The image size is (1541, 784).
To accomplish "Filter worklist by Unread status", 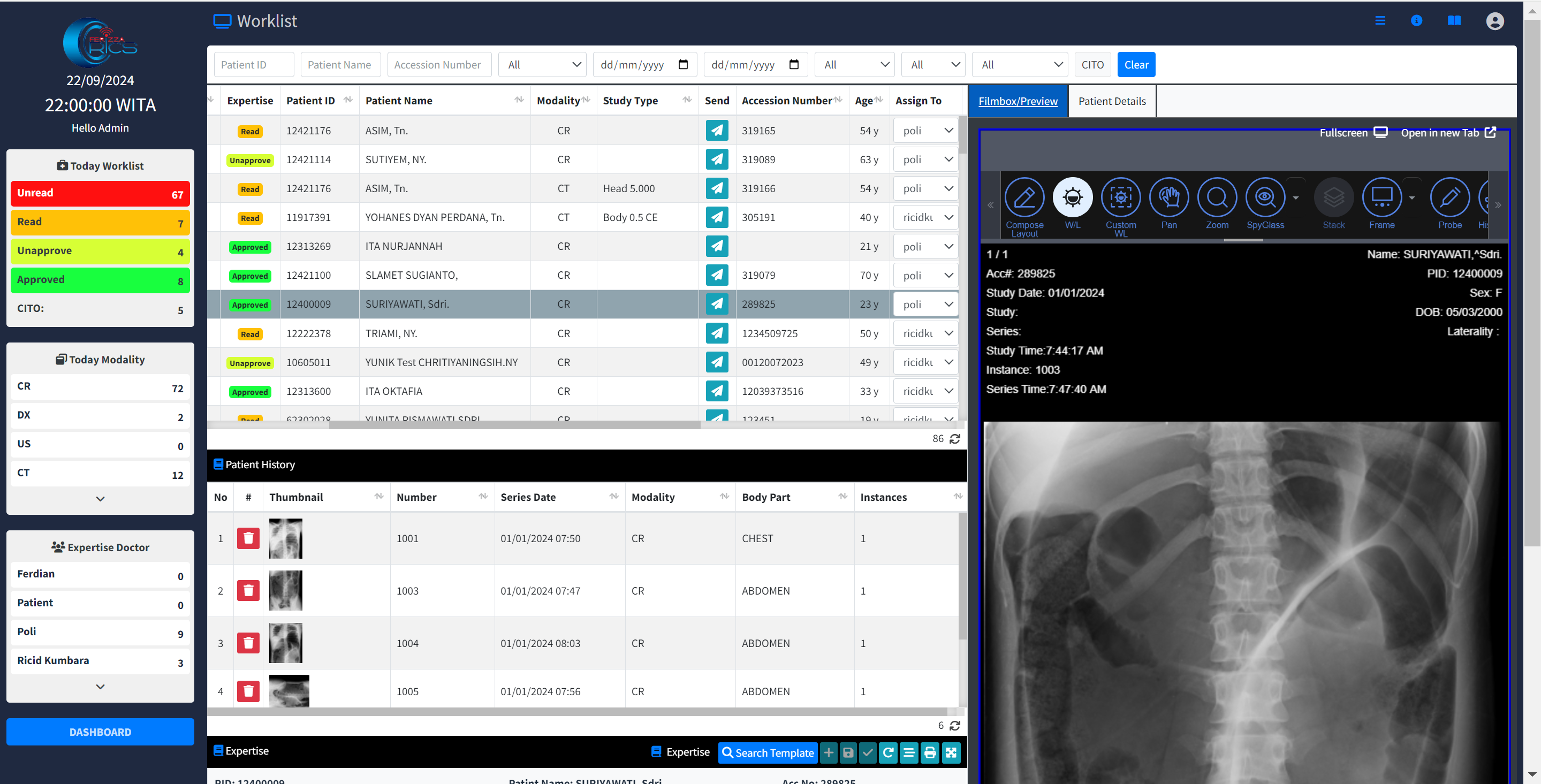I will (100, 193).
